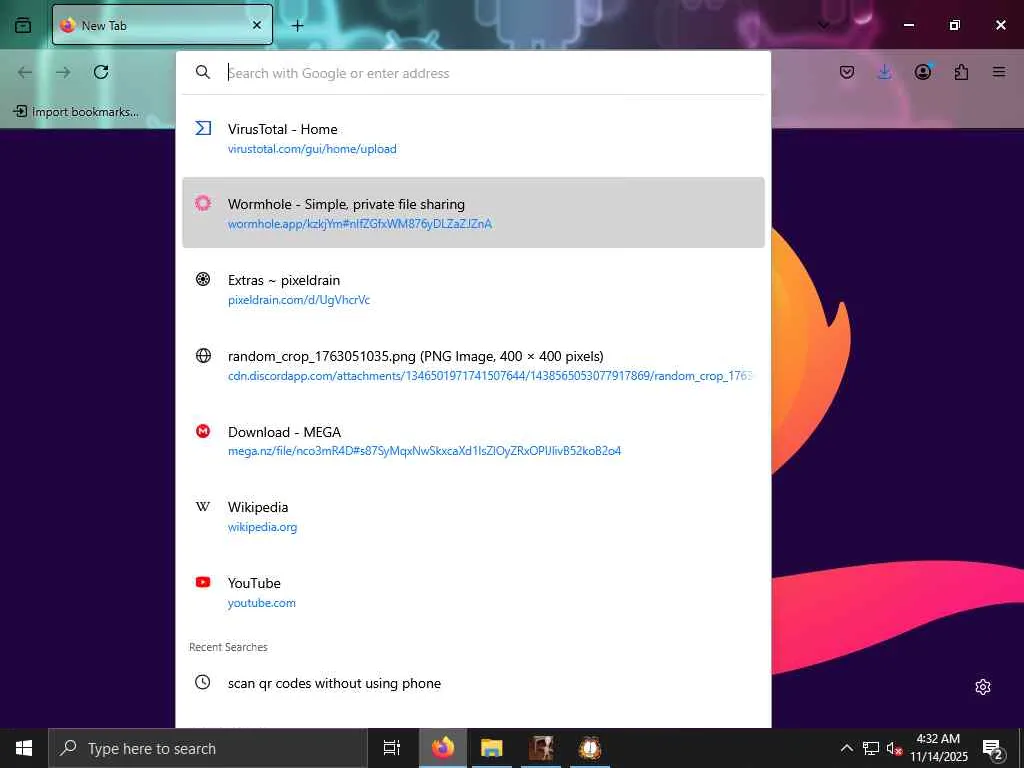Screen dimensions: 1024x768
Task: Click Import bookmarks in bookmarks toolbar
Action: coord(76,112)
